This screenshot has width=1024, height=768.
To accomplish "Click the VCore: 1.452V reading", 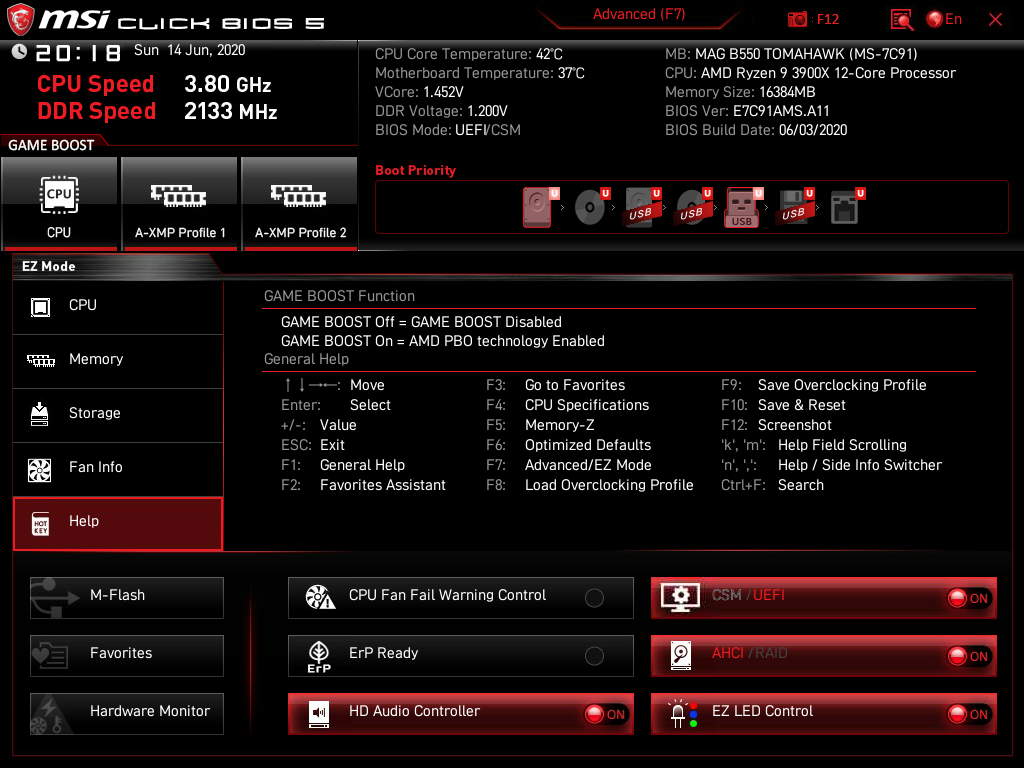I will click(419, 92).
